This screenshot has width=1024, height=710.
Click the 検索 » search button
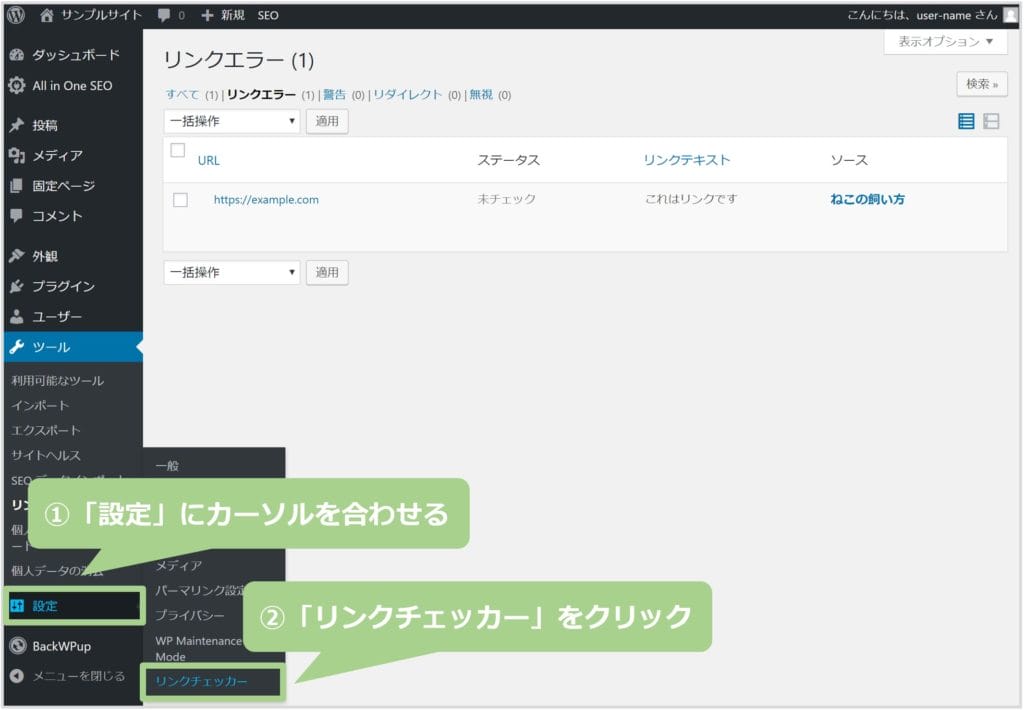[x=981, y=84]
